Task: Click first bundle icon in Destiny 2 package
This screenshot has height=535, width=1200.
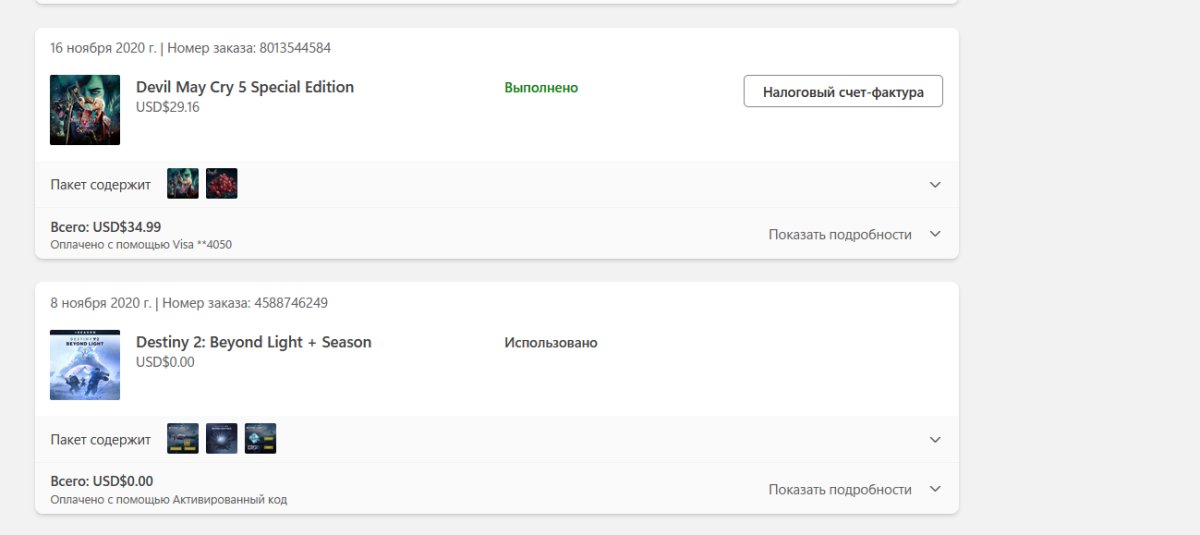Action: tap(183, 439)
